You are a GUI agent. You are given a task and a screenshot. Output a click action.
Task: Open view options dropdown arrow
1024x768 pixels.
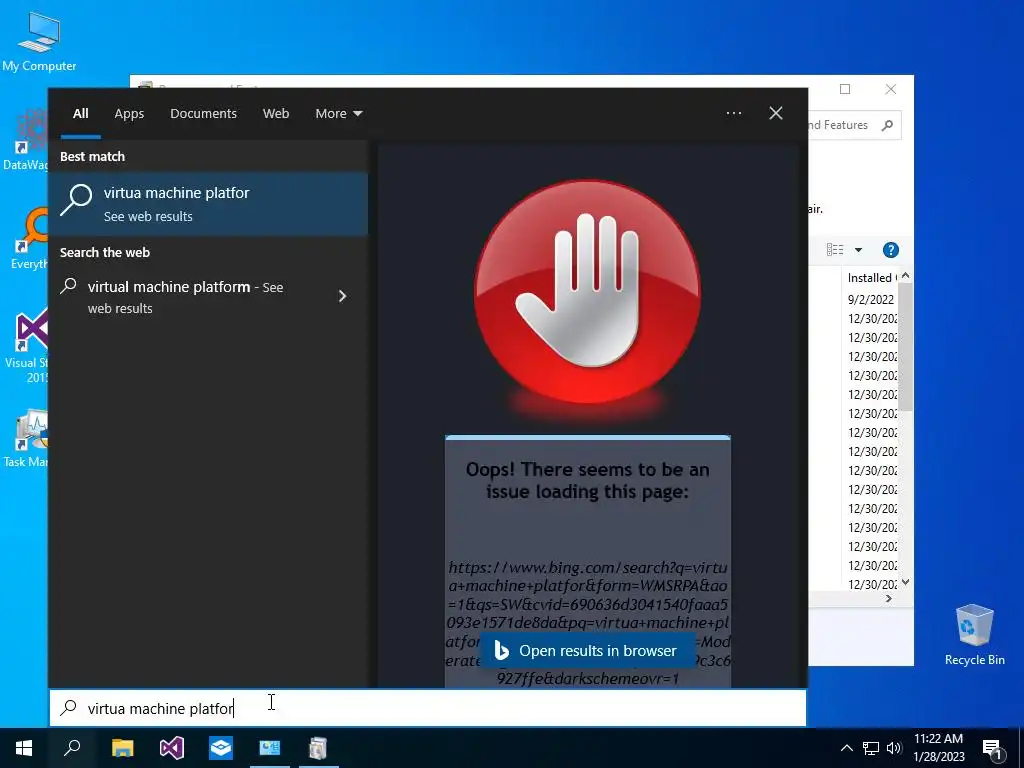tap(858, 250)
